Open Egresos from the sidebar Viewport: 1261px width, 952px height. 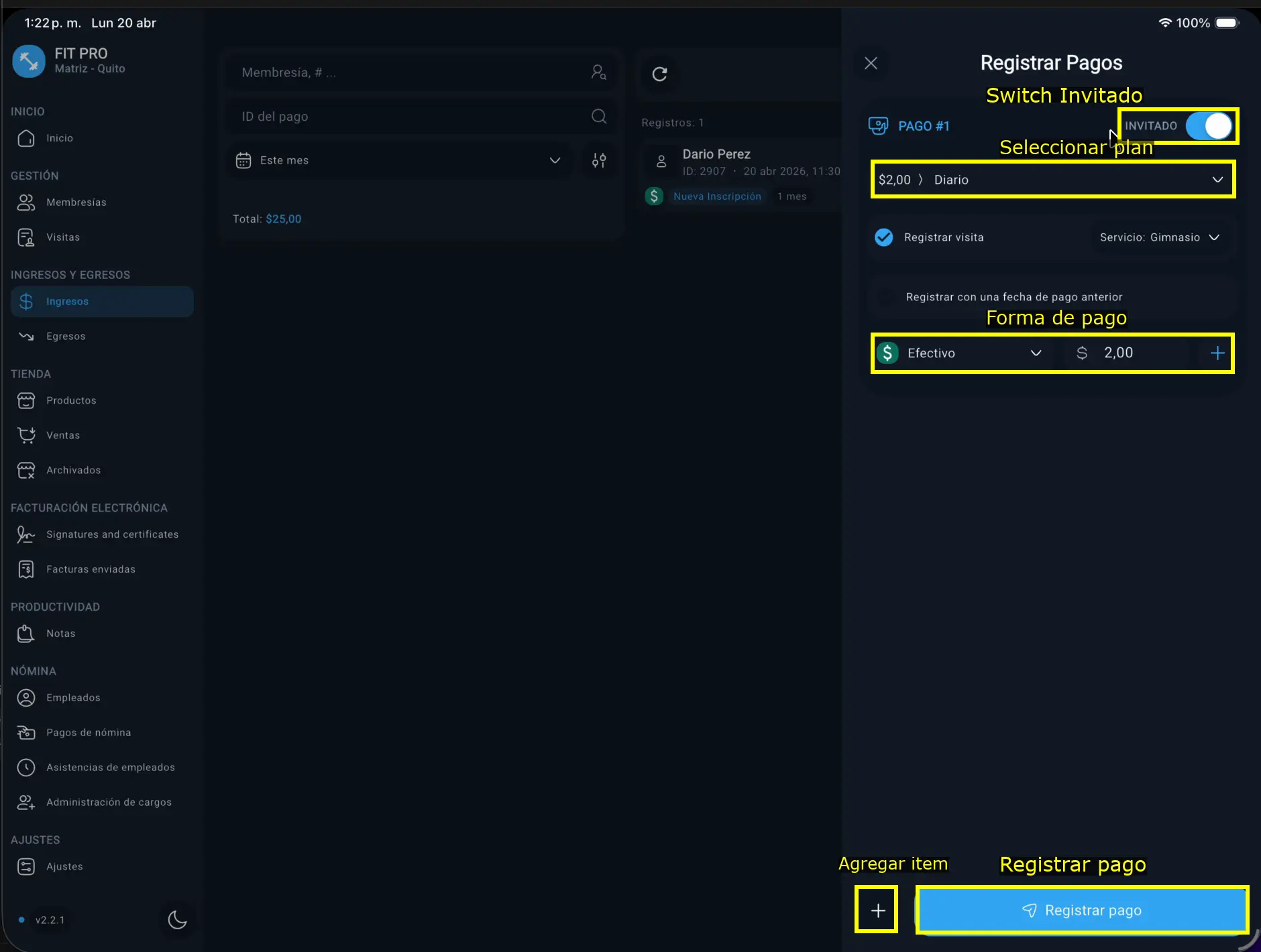[66, 337]
